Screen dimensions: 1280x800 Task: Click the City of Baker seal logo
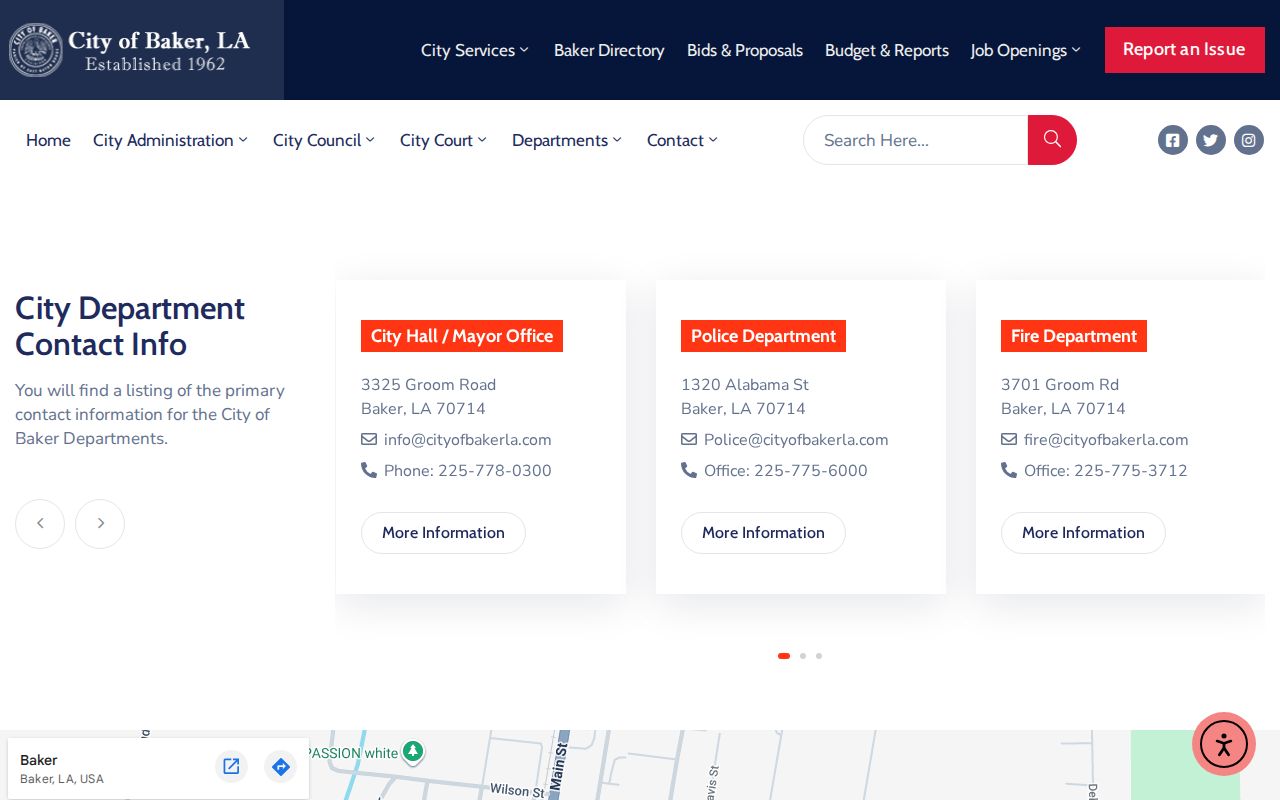[x=36, y=50]
